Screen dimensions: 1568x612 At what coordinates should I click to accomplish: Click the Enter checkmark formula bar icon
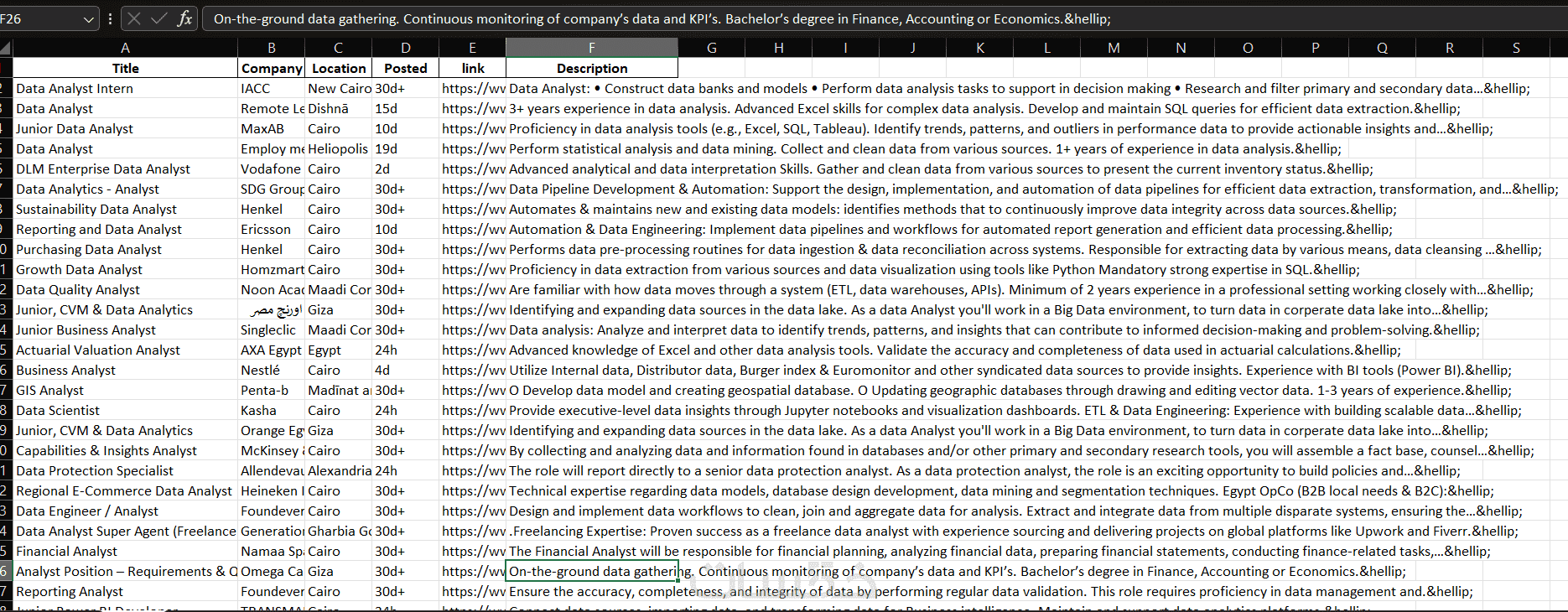158,18
